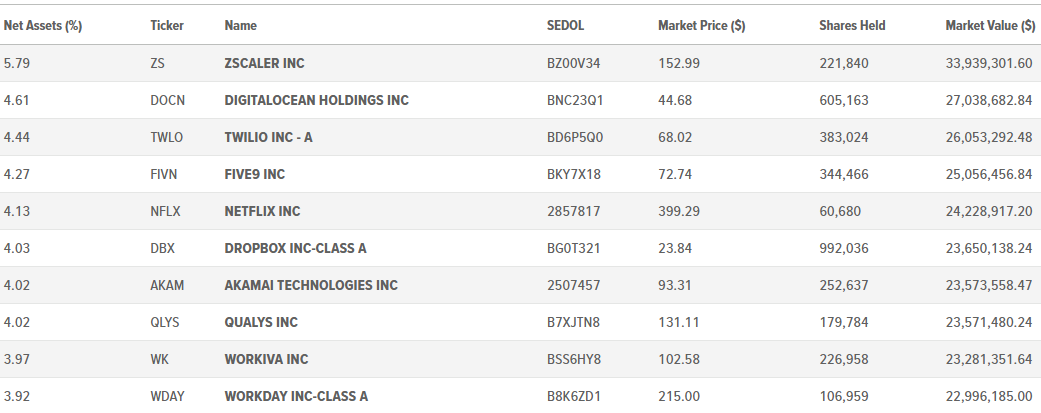Open the NETFLIX INC row name
This screenshot has height=413, width=1041.
(x=262, y=212)
